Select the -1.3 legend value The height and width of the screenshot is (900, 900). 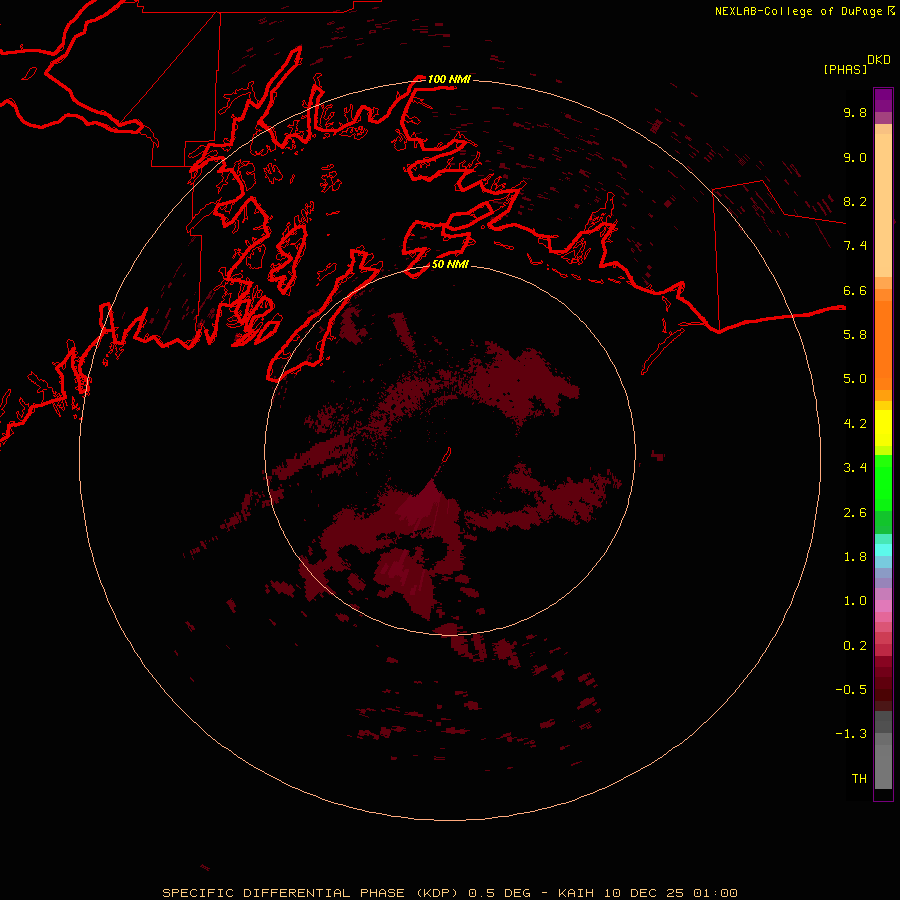(851, 734)
